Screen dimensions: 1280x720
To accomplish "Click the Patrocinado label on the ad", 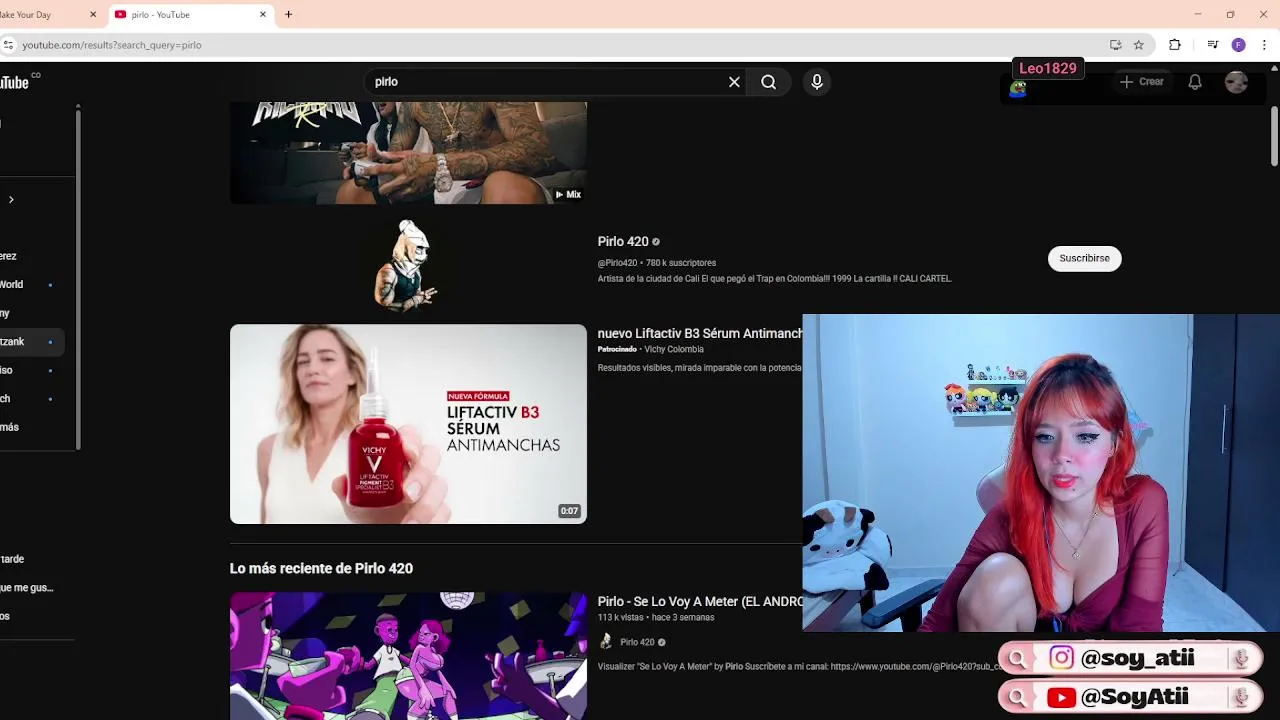I will coord(617,349).
